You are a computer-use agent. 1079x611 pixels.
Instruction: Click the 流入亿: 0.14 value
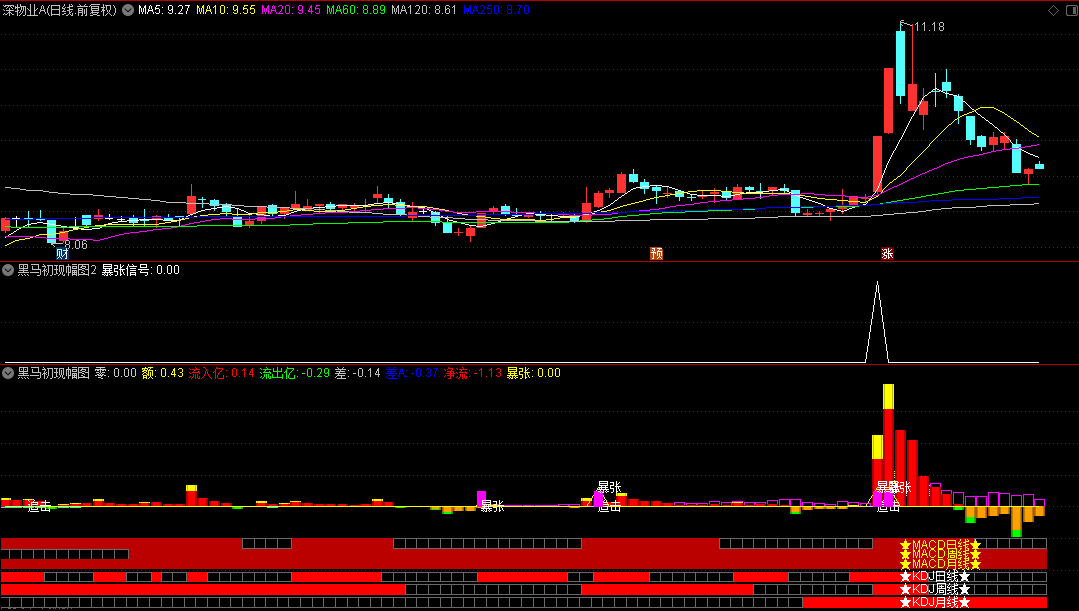click(222, 373)
